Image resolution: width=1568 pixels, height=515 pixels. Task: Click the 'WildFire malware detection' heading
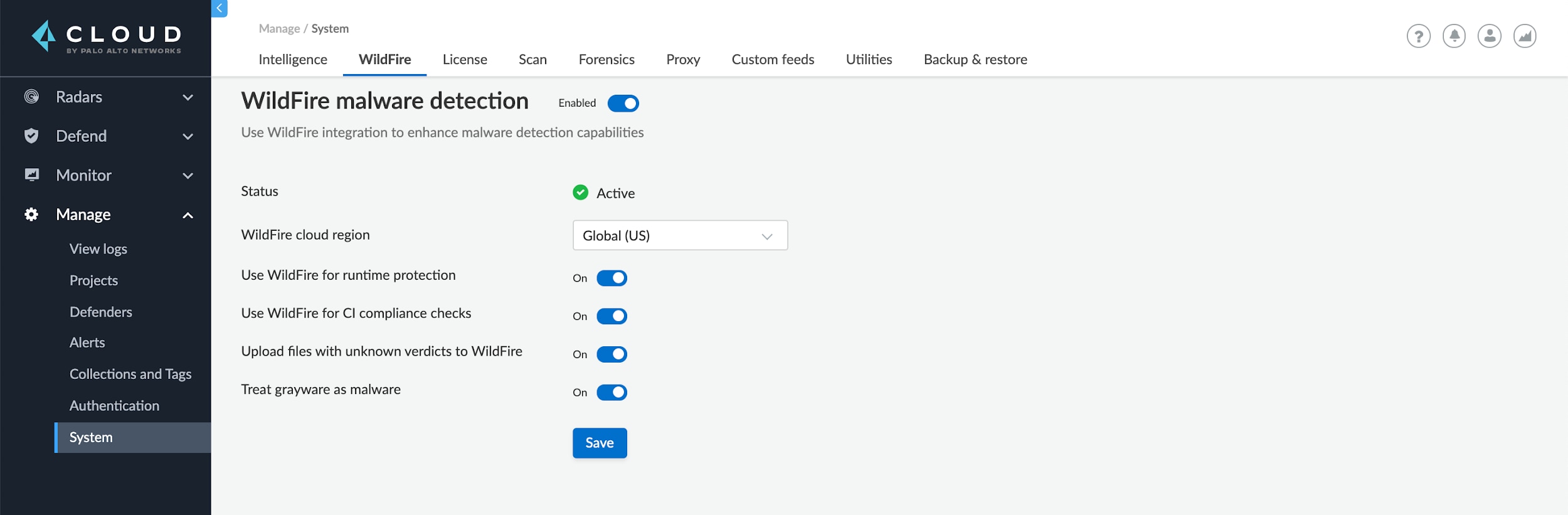(385, 101)
